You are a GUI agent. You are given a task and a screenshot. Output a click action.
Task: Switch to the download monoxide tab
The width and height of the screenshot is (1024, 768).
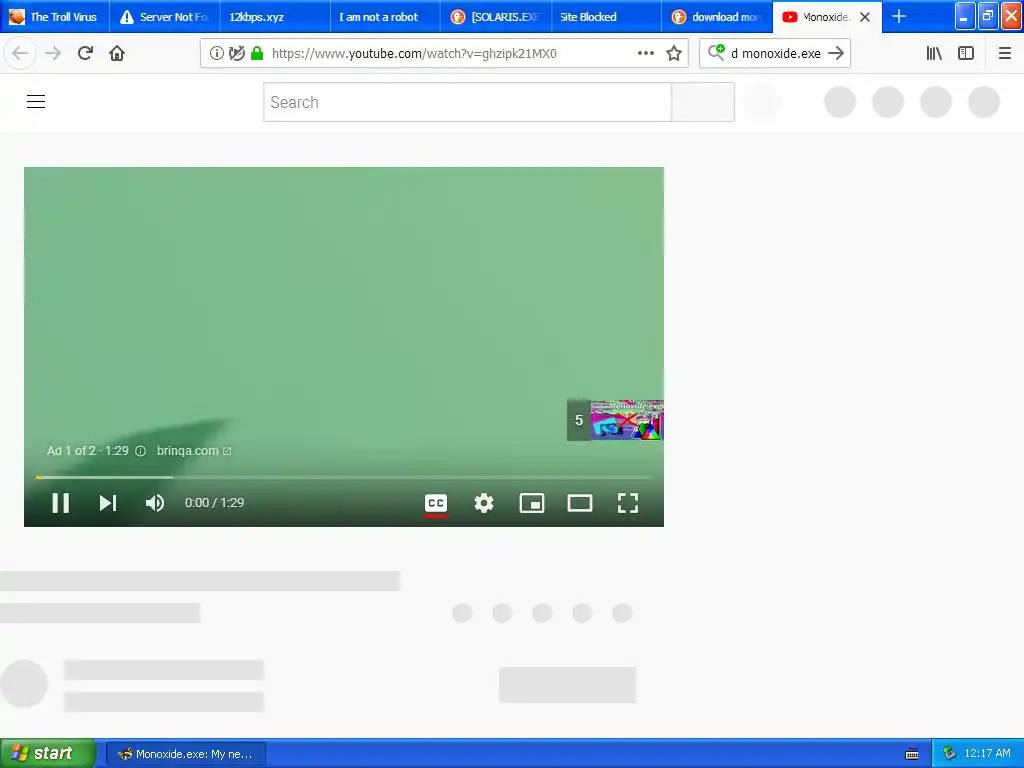click(x=716, y=17)
